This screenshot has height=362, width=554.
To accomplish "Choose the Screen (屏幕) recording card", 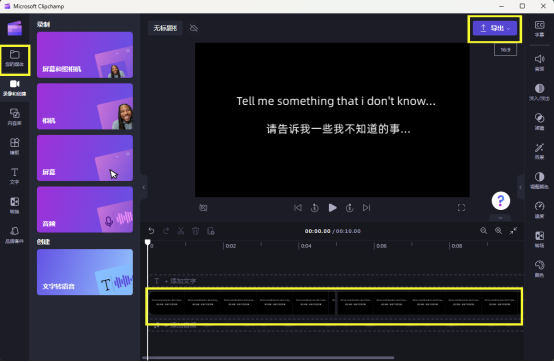I will click(x=85, y=158).
